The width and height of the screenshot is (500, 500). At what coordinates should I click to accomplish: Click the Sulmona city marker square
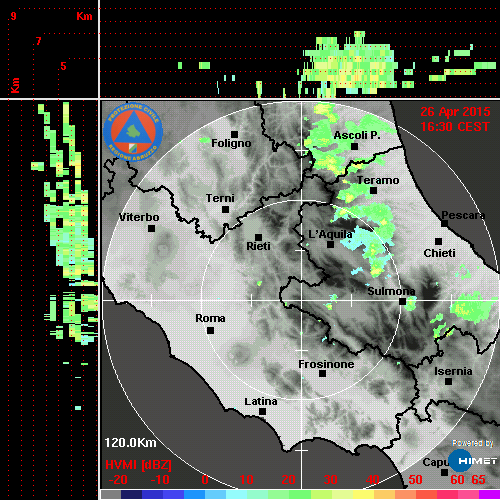(x=403, y=302)
